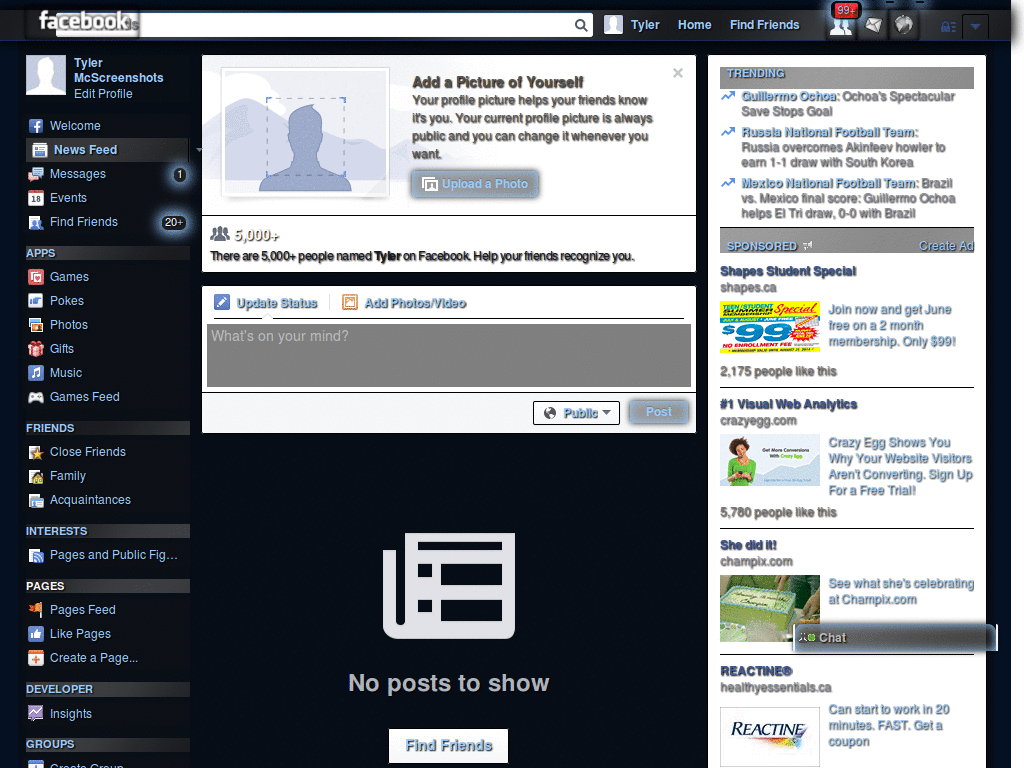The image size is (1024, 768).
Task: Open the notifications globe icon
Action: point(904,25)
